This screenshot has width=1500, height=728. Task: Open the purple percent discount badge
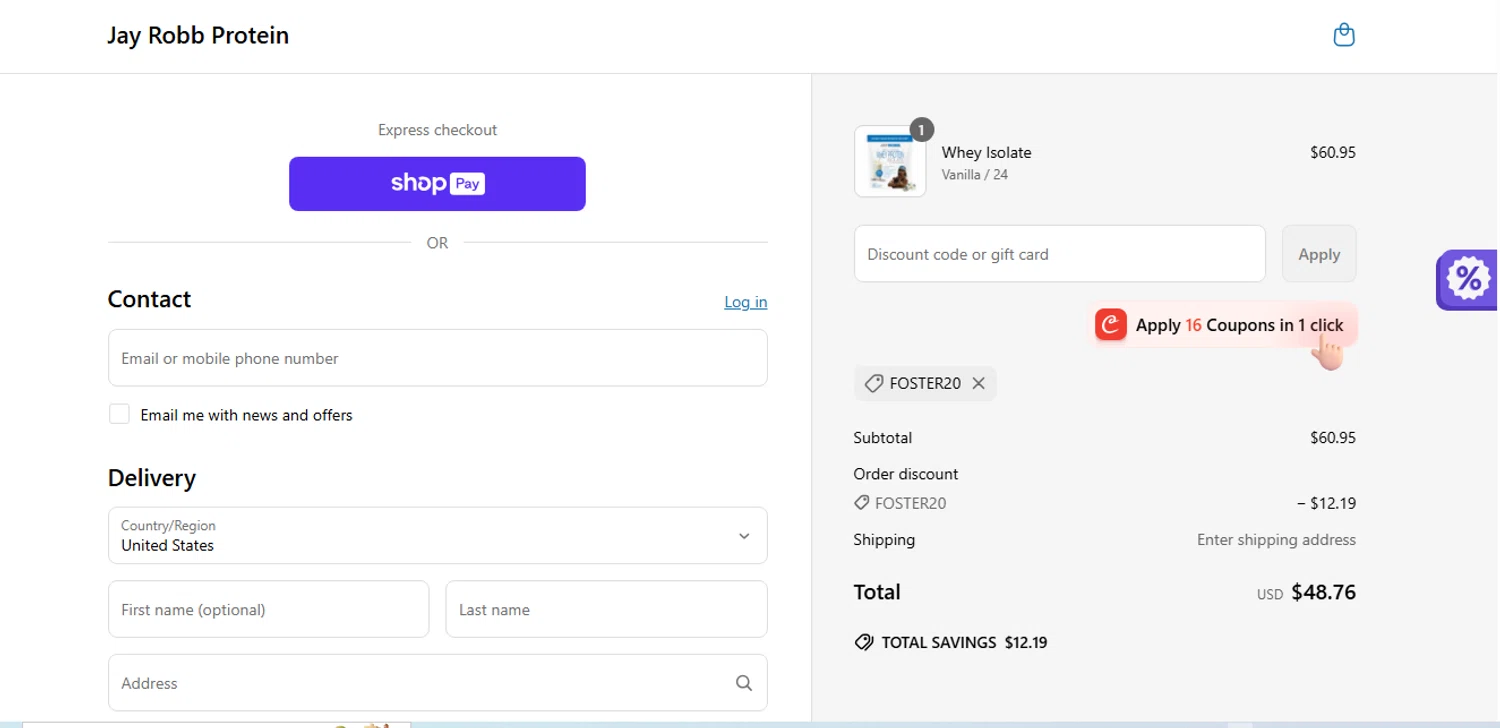click(x=1467, y=279)
